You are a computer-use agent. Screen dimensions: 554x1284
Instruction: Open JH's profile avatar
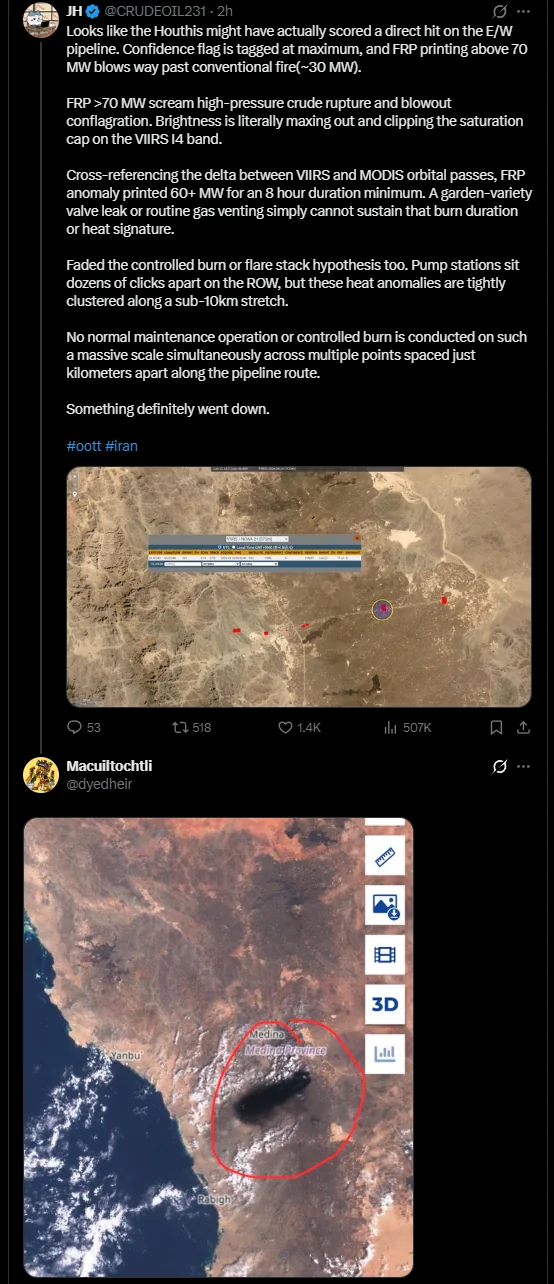pyautogui.click(x=40, y=19)
